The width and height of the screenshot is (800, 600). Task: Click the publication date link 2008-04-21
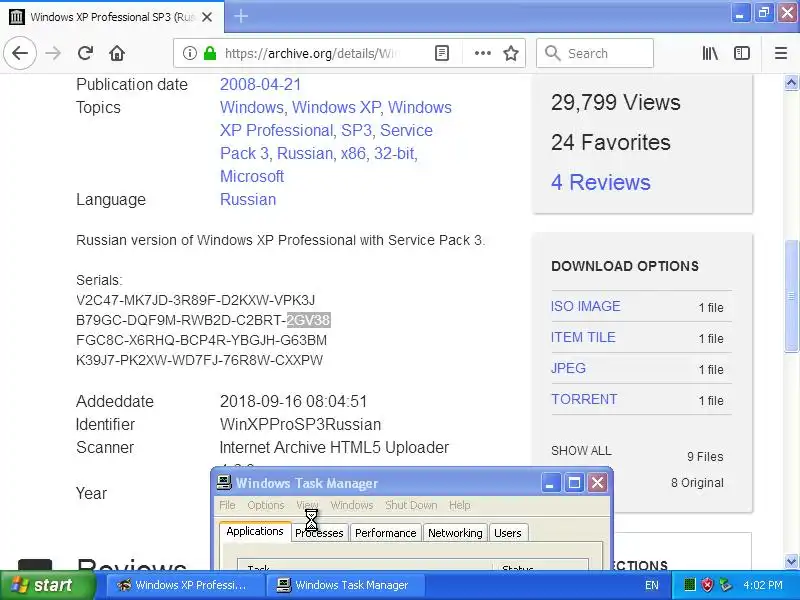tap(260, 84)
